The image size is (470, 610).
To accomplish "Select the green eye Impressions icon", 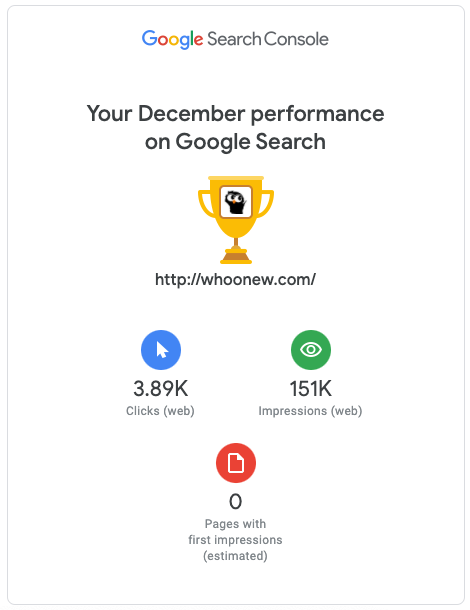I will 311,350.
